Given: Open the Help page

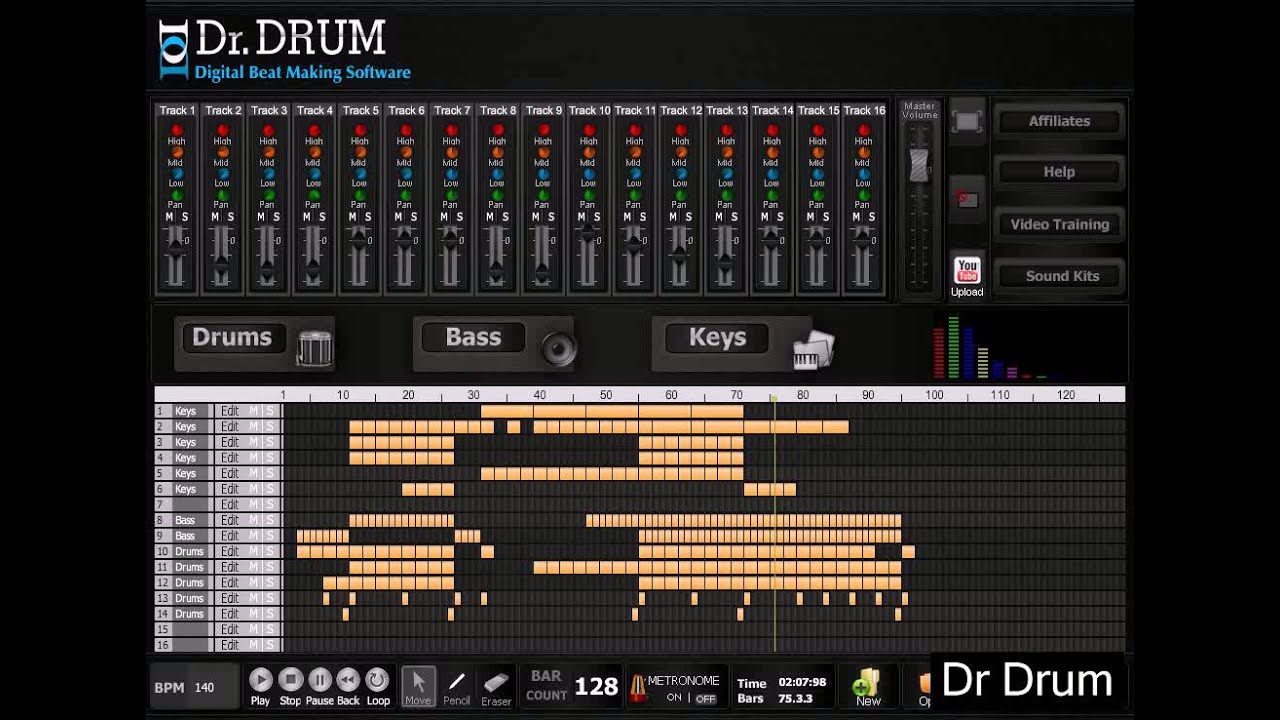Looking at the screenshot, I should click(x=1059, y=172).
